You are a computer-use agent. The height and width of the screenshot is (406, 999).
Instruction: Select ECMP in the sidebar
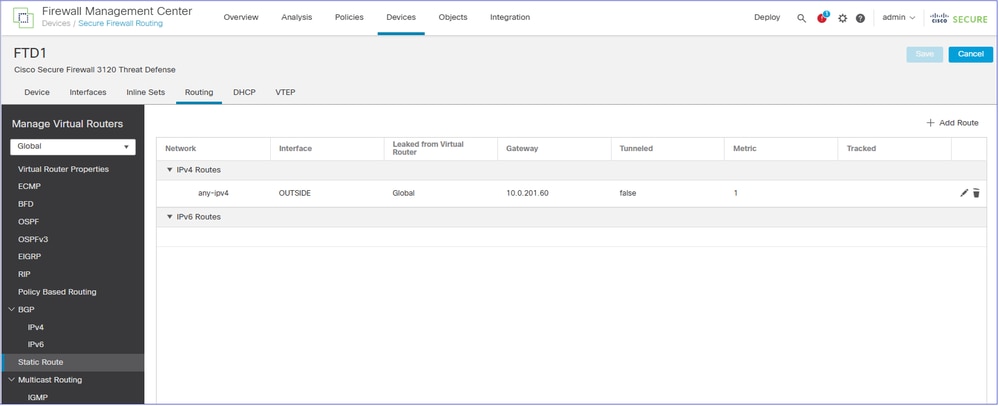click(29, 187)
